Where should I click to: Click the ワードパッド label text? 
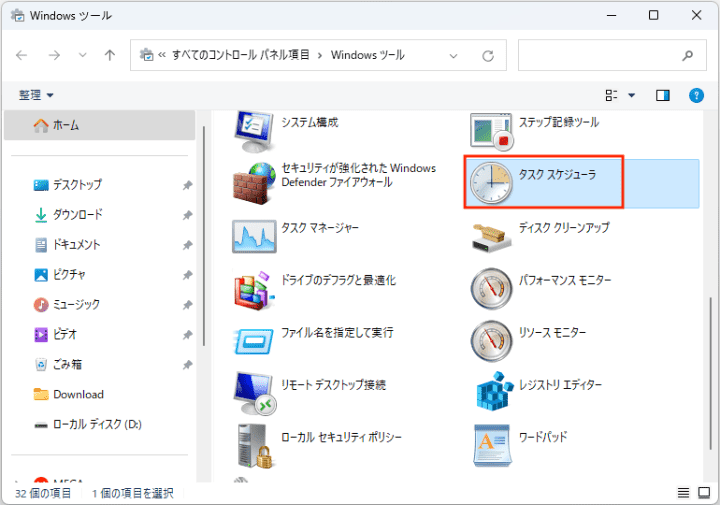(x=543, y=437)
